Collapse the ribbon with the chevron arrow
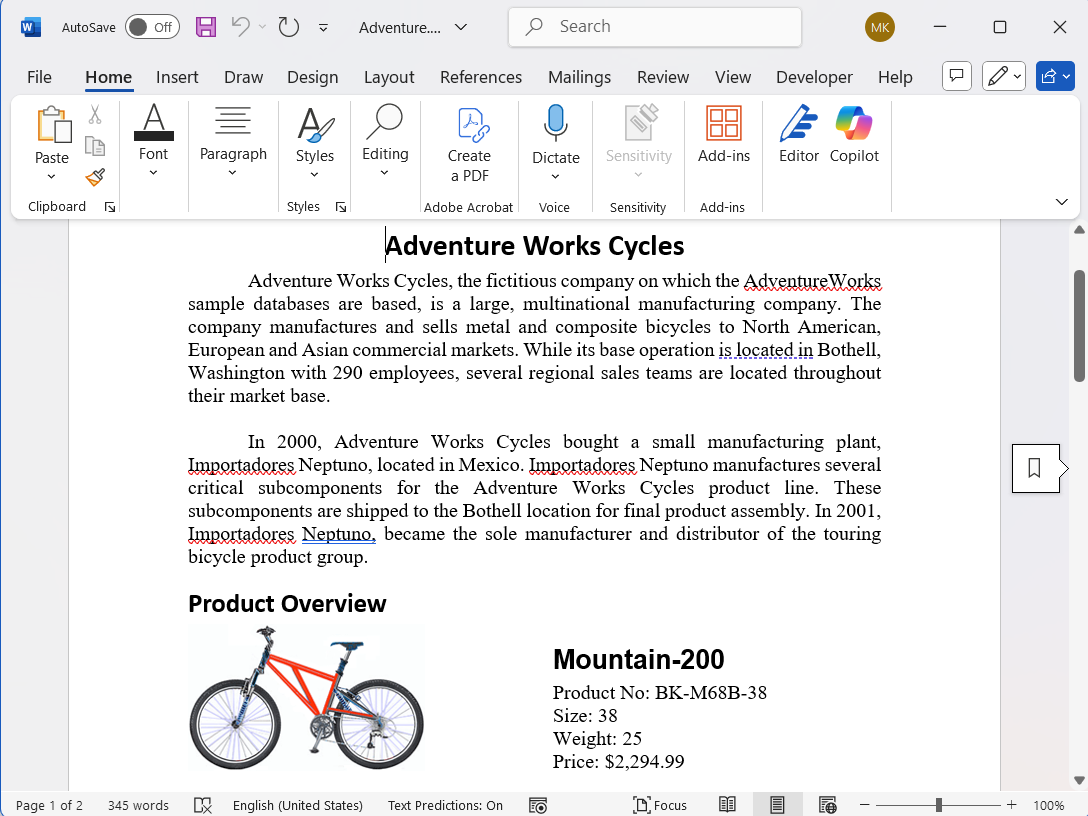1088x816 pixels. tap(1062, 202)
